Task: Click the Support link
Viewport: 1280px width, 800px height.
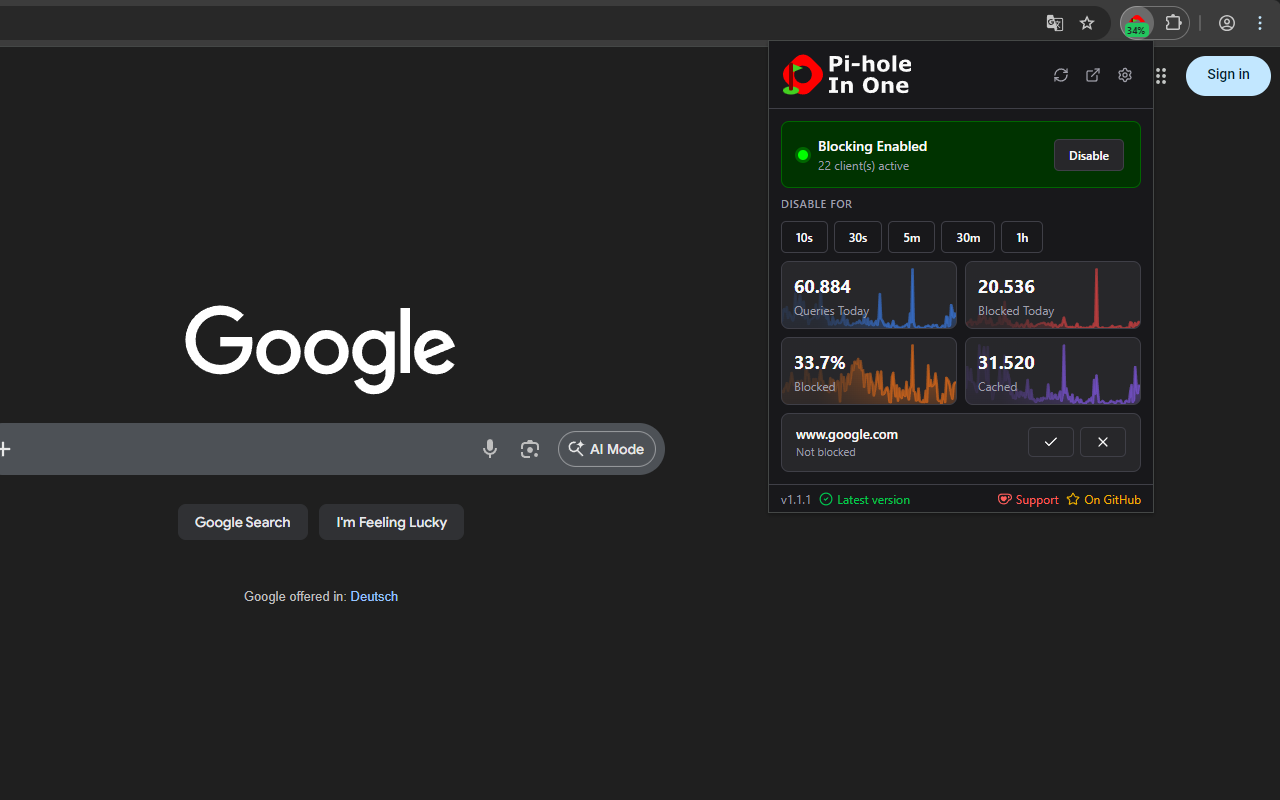Action: [x=1028, y=500]
